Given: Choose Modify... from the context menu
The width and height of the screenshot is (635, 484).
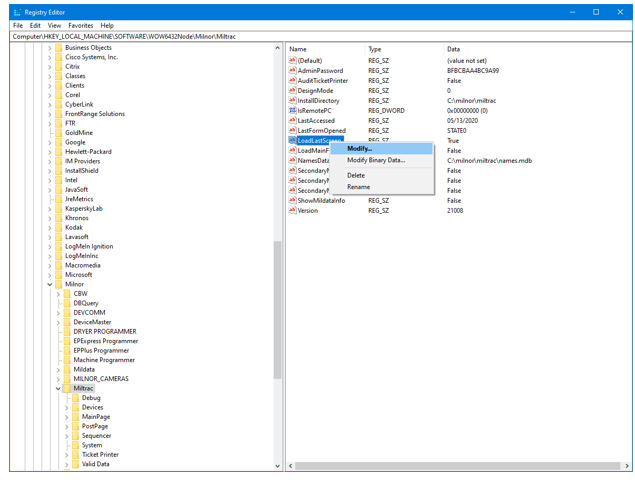Looking at the screenshot, I should tap(359, 149).
